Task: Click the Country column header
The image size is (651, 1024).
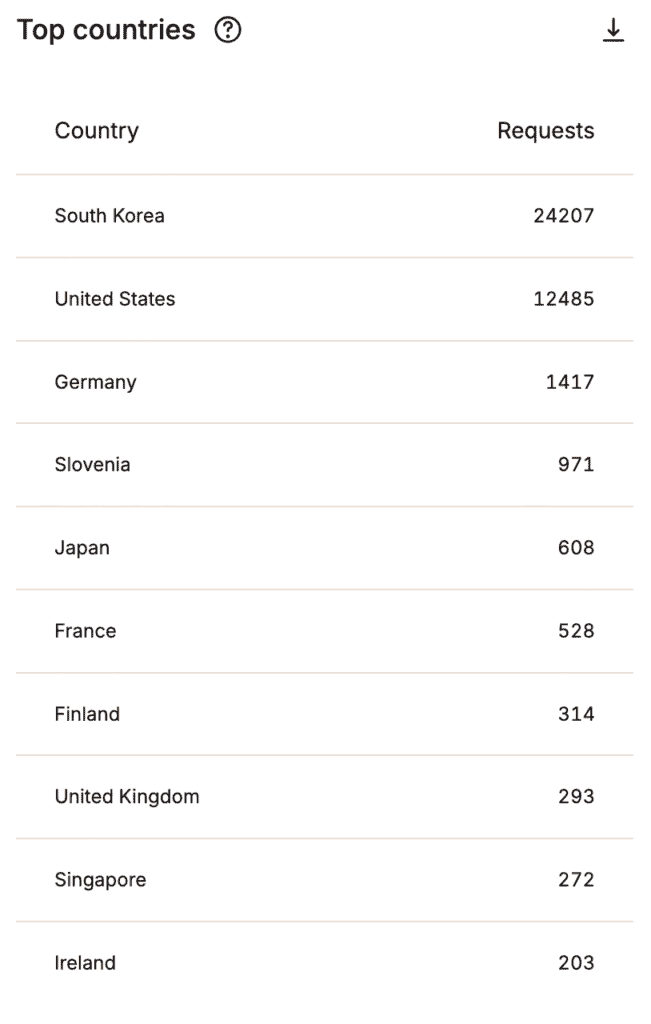Action: [97, 131]
